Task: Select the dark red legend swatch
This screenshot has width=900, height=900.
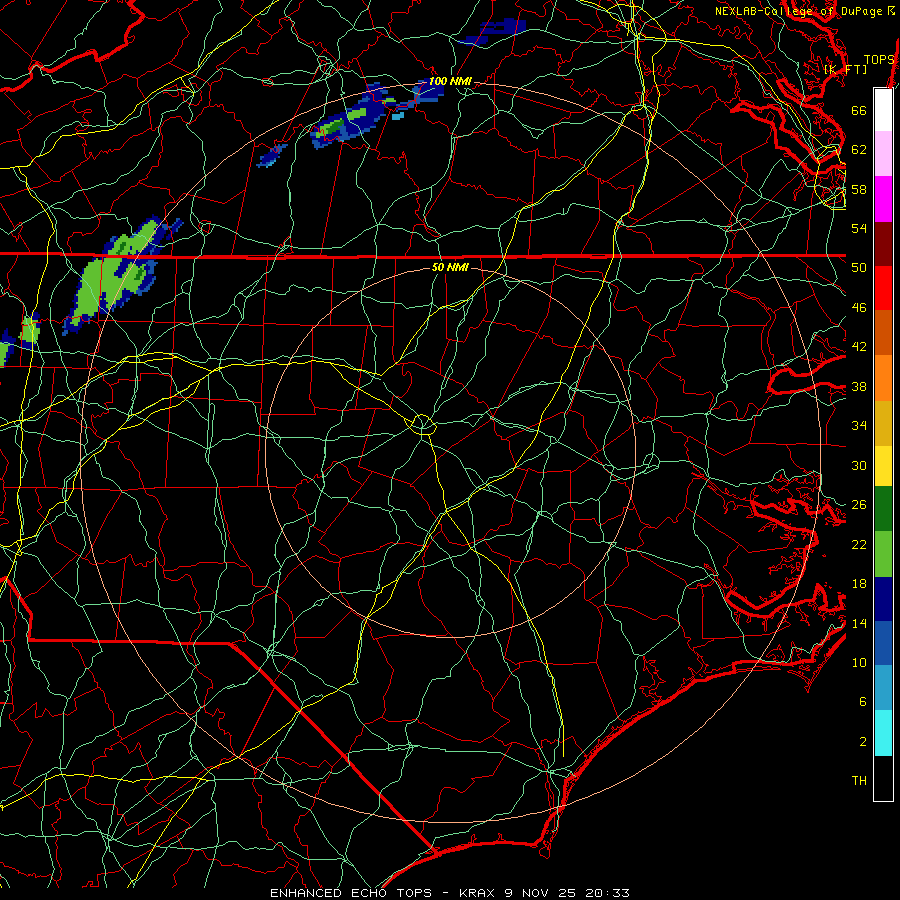Action: [x=883, y=244]
